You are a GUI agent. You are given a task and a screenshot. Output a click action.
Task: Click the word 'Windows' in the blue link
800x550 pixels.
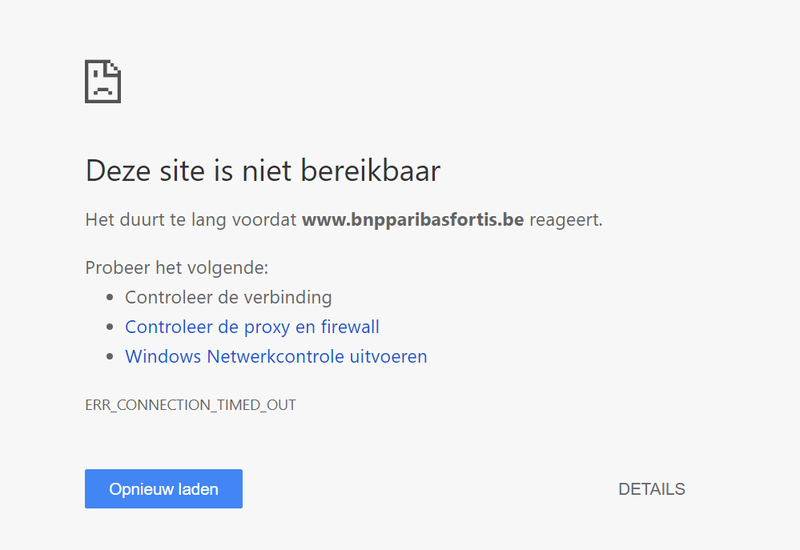coord(163,356)
